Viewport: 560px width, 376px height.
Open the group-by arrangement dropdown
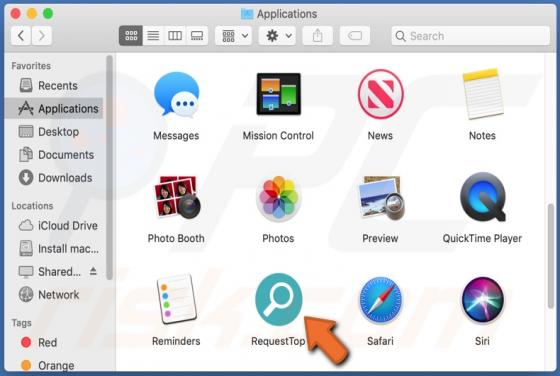pos(233,36)
